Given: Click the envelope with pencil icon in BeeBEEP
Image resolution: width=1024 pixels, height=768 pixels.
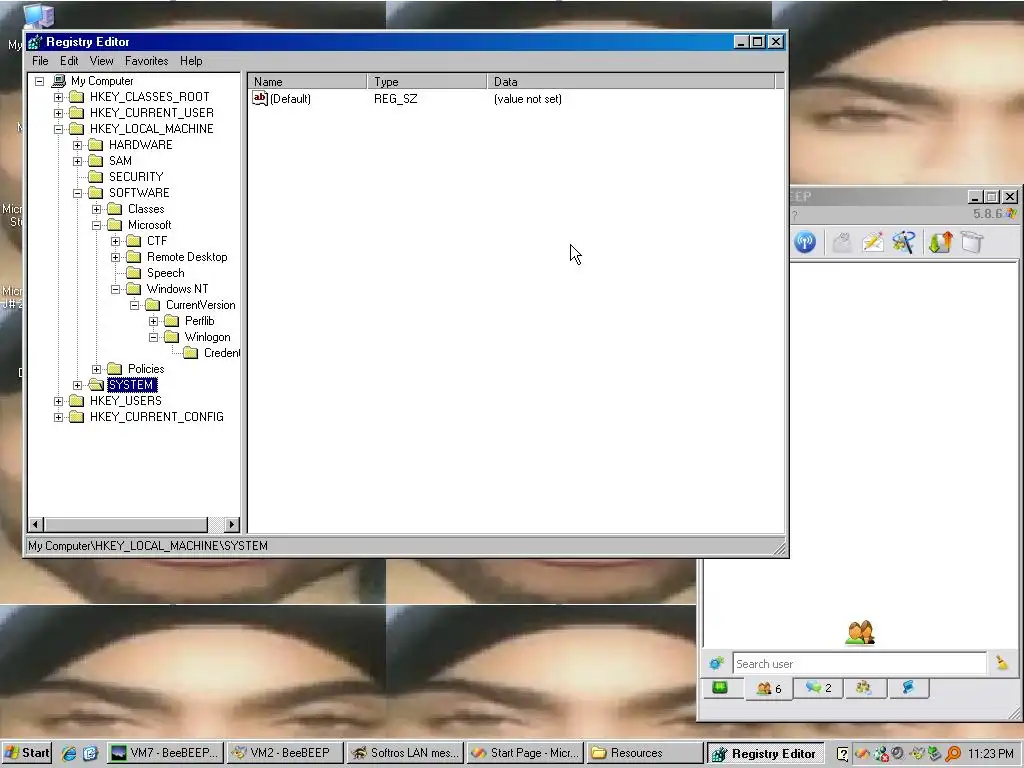Looking at the screenshot, I should (873, 242).
